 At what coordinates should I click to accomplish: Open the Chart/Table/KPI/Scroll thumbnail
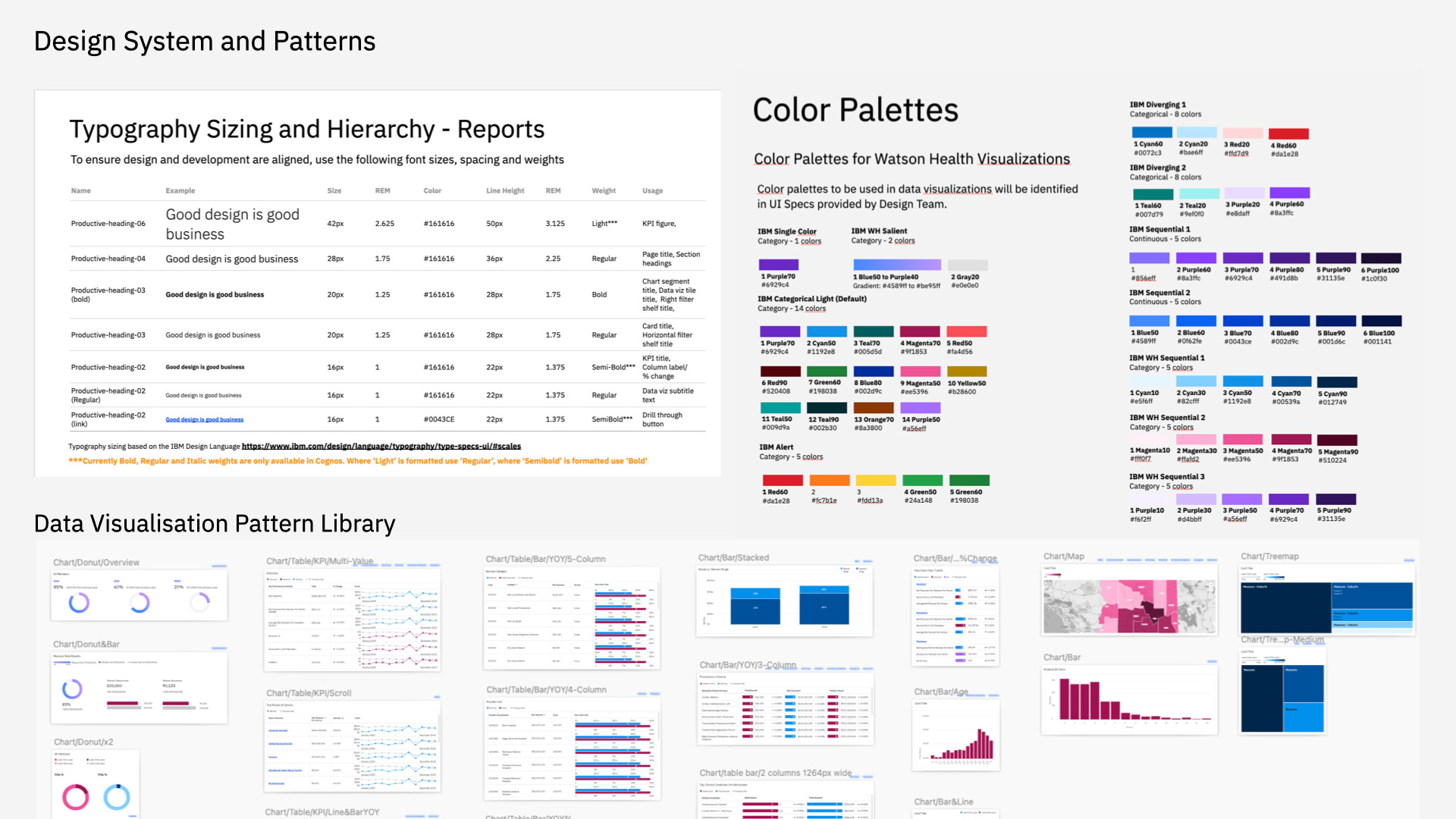[353, 746]
